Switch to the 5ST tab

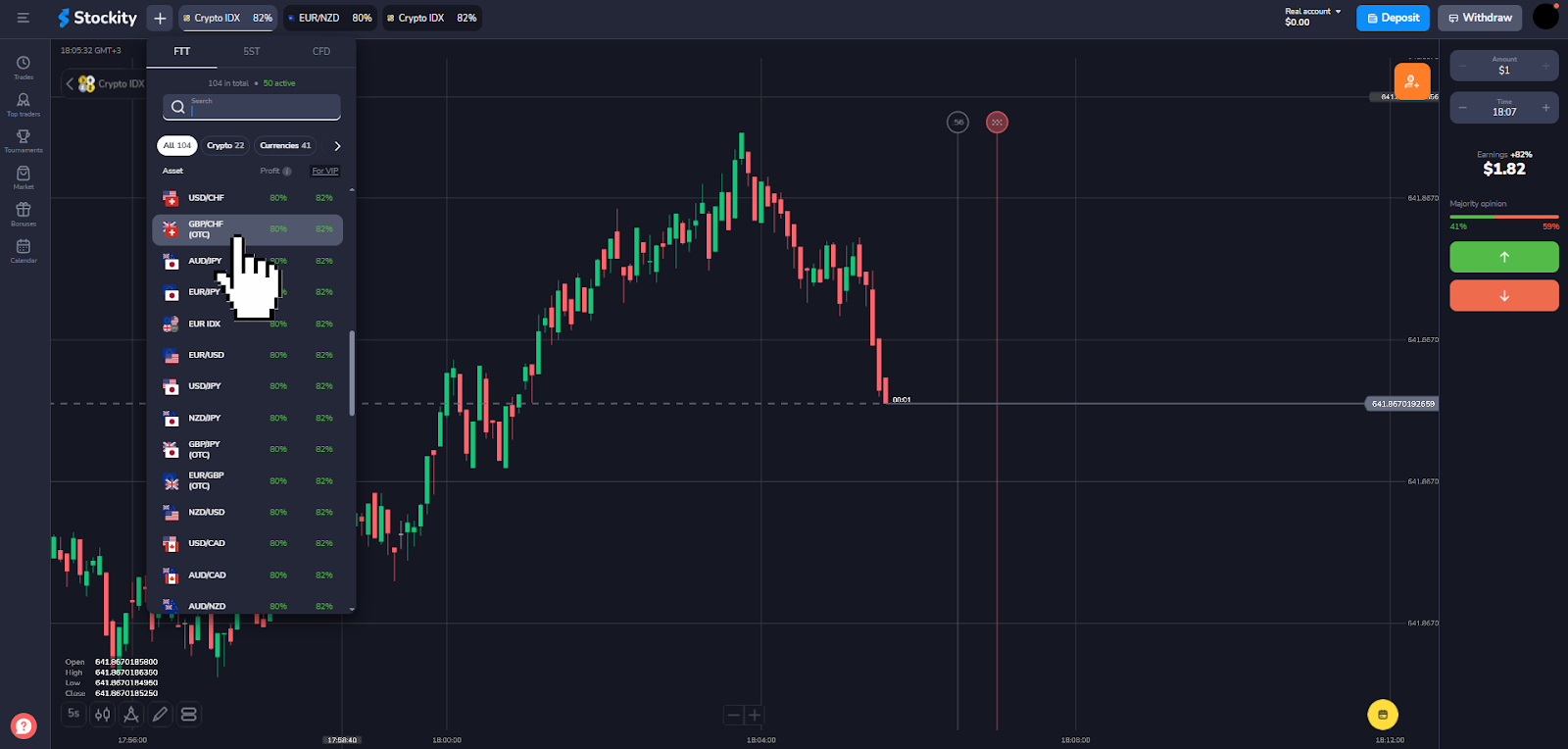pos(252,52)
